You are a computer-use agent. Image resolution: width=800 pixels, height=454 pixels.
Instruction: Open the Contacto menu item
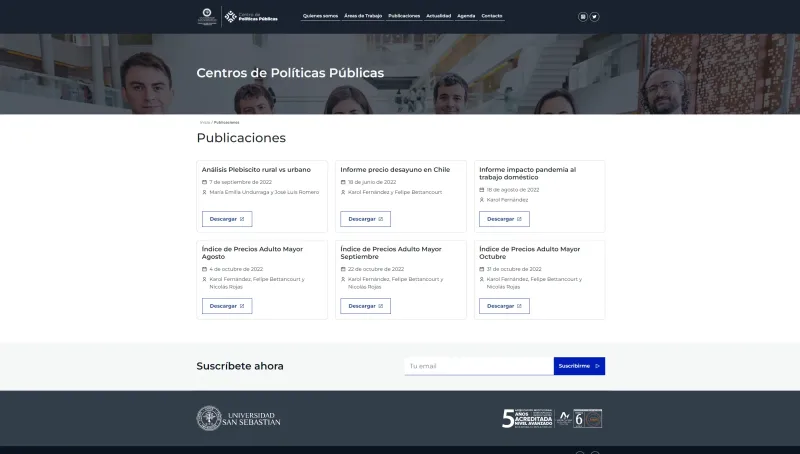492,16
